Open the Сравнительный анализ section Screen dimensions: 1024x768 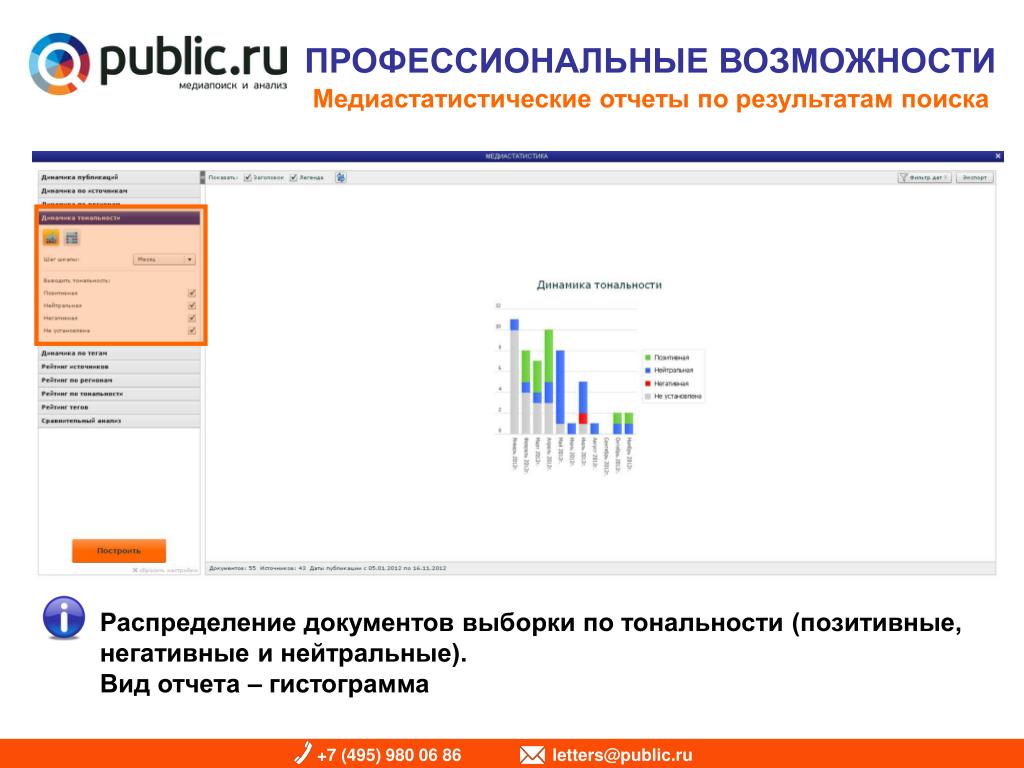pyautogui.click(x=119, y=421)
